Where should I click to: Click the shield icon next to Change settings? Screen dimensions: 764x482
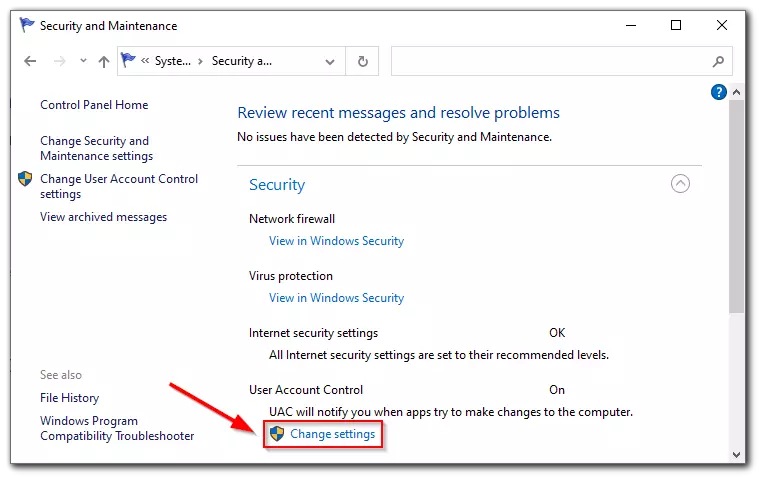277,433
